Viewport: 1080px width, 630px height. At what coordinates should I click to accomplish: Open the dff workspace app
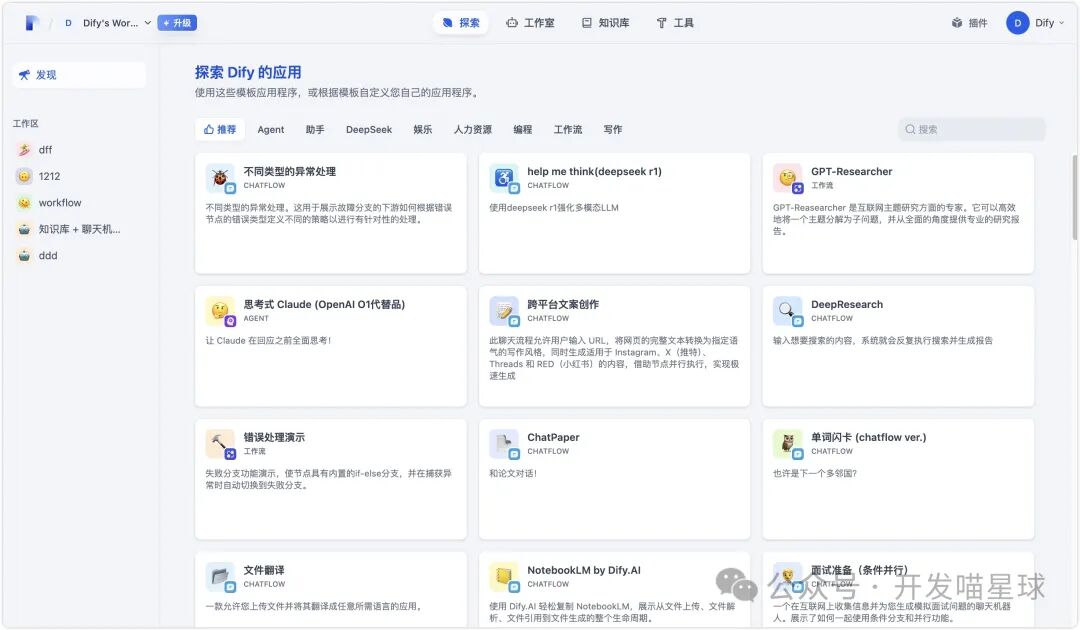point(79,149)
